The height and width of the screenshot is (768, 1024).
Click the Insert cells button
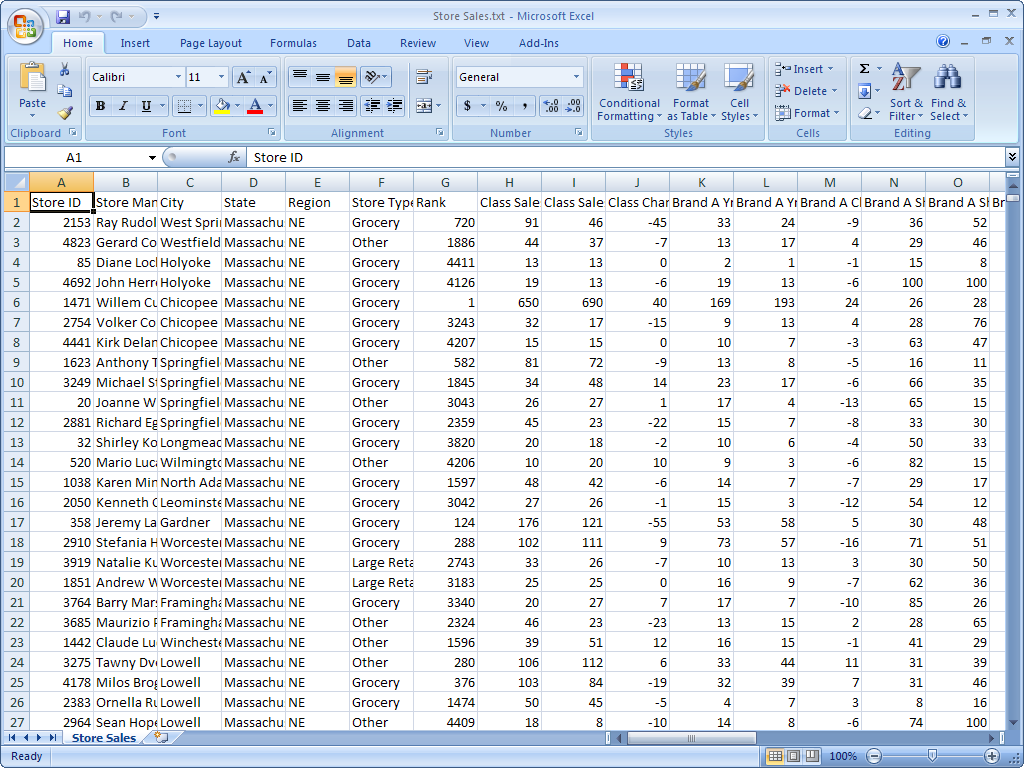(805, 69)
